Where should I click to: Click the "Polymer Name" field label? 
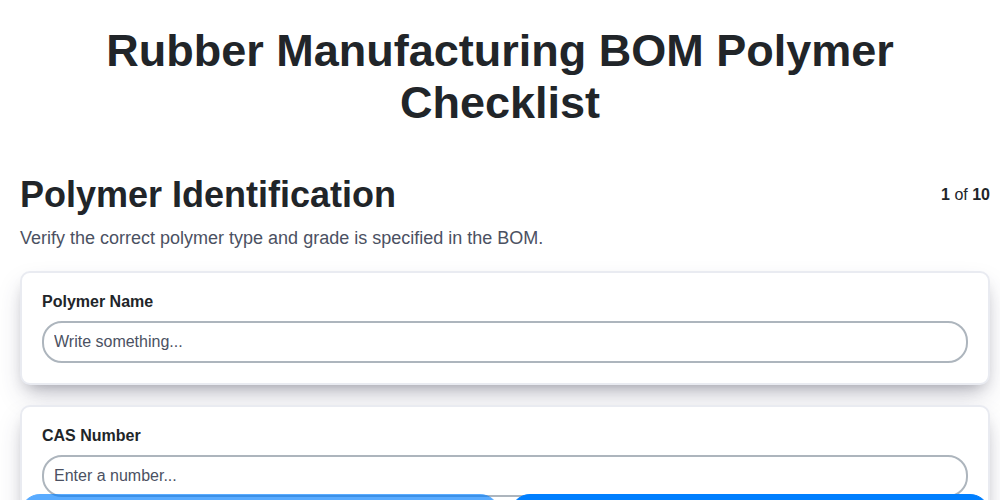pyautogui.click(x=97, y=301)
